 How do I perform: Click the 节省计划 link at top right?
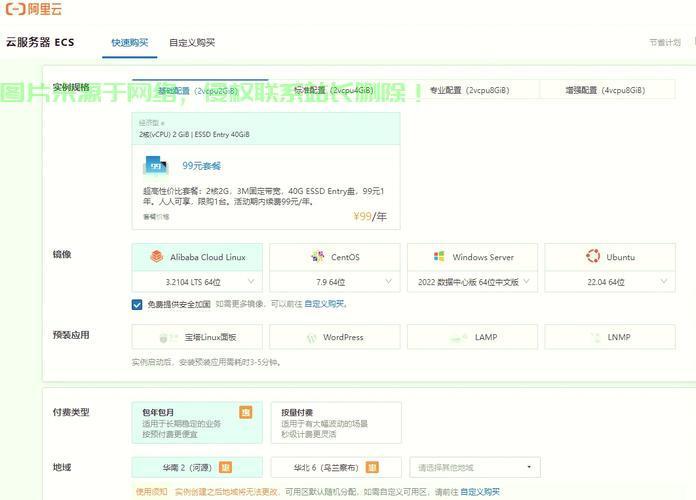(x=665, y=42)
